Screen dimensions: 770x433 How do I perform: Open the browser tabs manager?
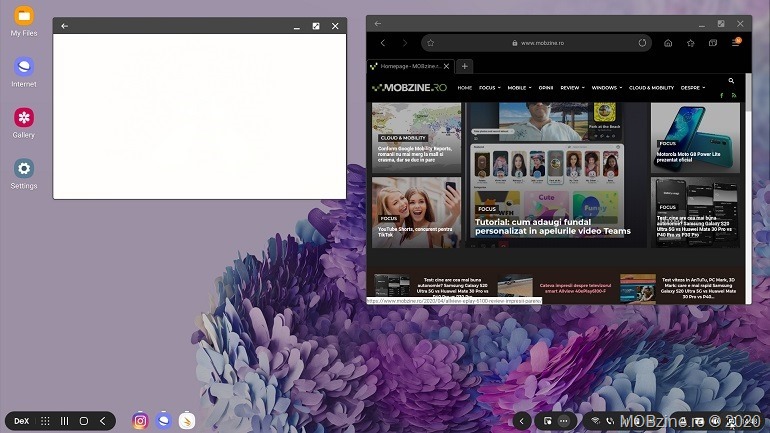(x=713, y=43)
